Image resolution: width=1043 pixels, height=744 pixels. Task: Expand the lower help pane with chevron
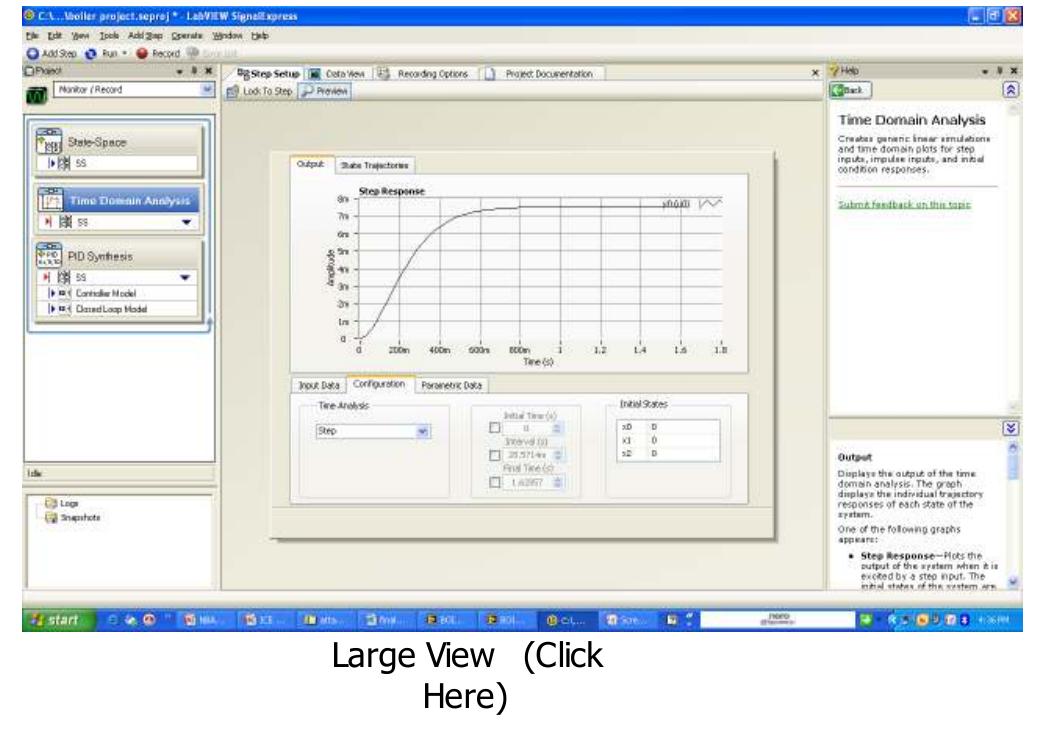click(1010, 429)
